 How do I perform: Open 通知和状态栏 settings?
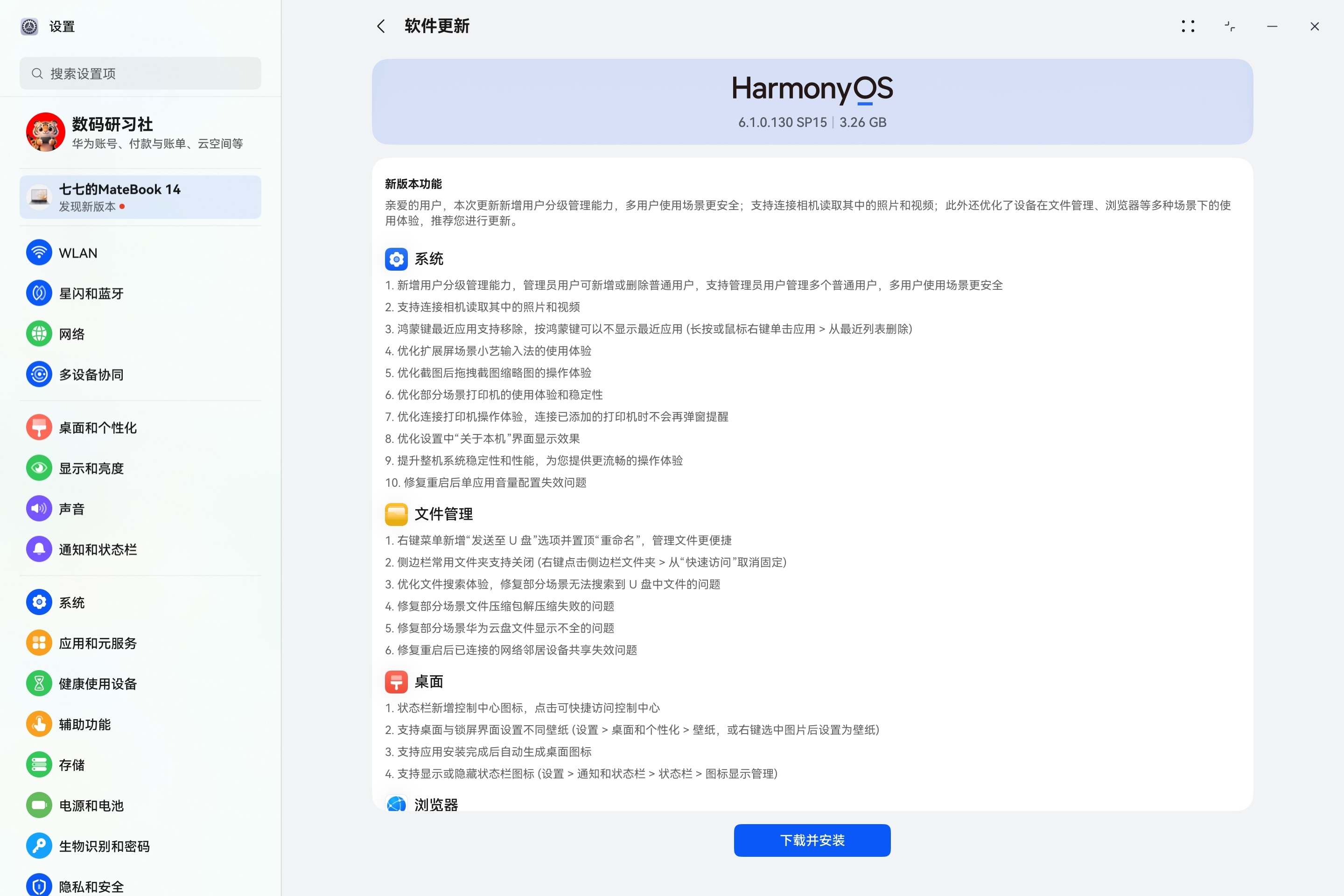pos(140,549)
